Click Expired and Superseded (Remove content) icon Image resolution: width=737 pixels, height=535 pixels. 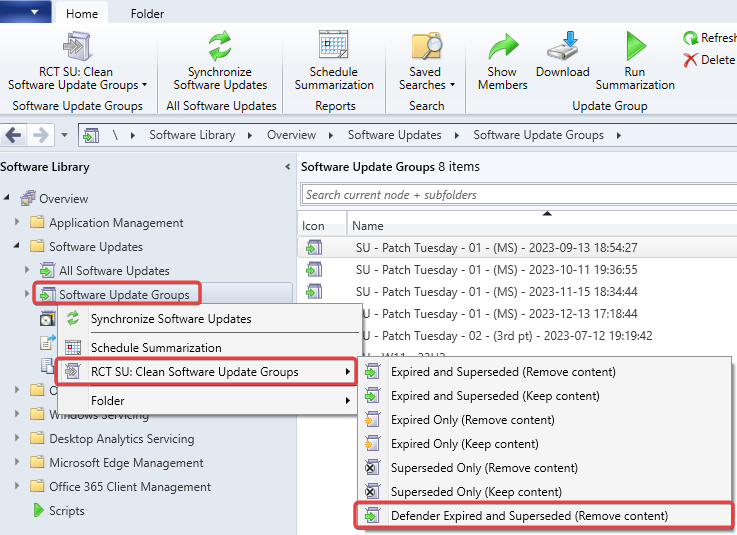(372, 371)
